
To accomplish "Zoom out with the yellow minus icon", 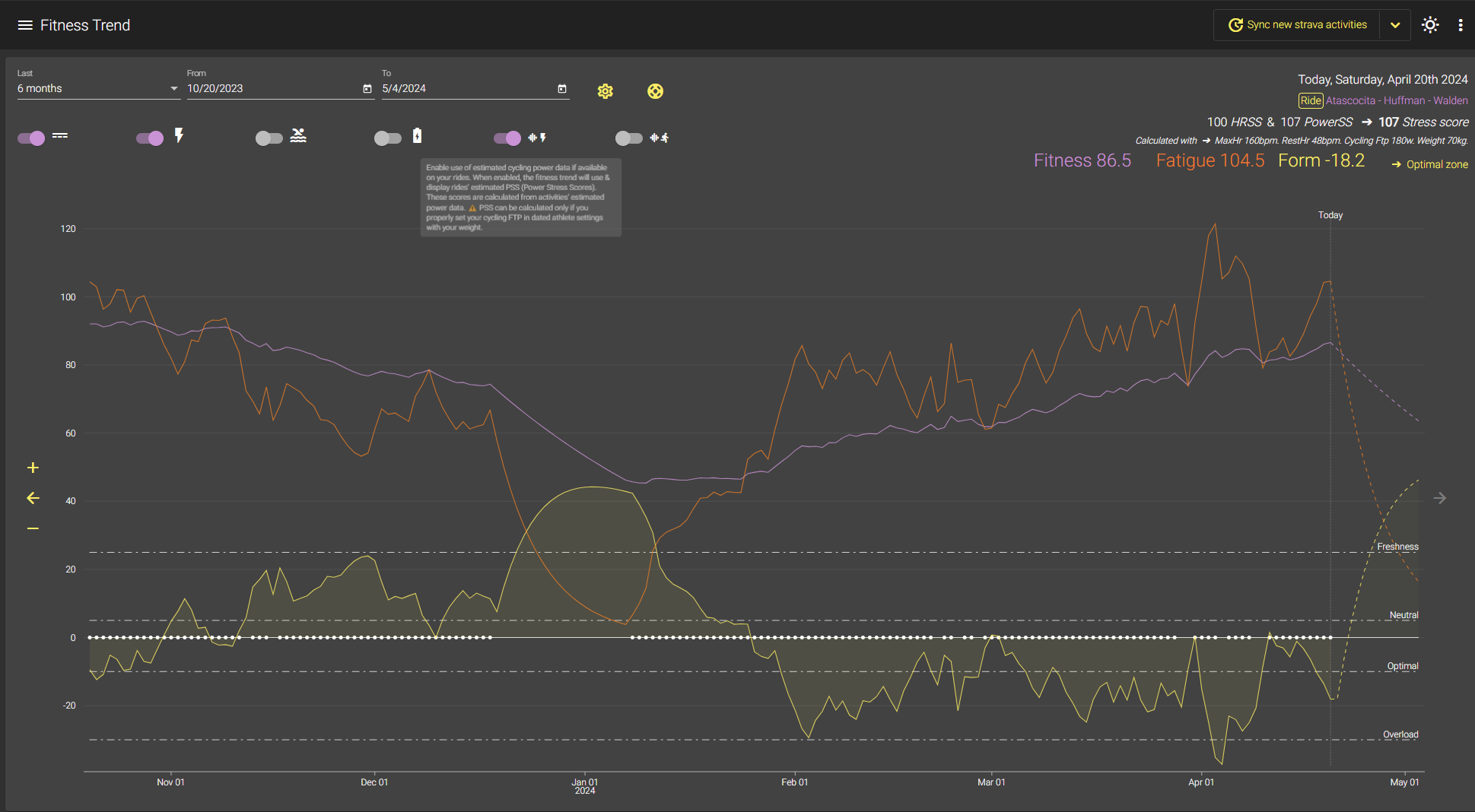I will 33,528.
